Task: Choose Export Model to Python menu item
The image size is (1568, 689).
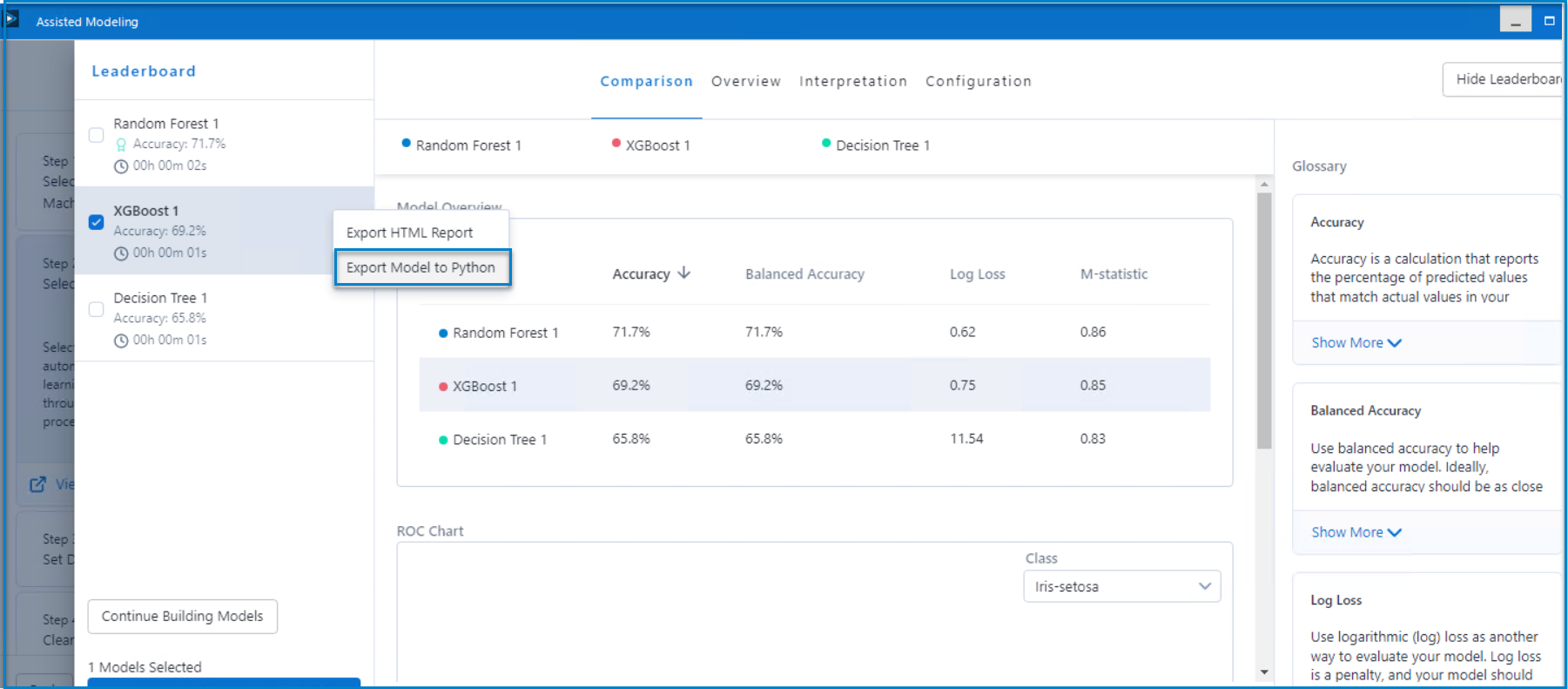Action: click(x=421, y=267)
